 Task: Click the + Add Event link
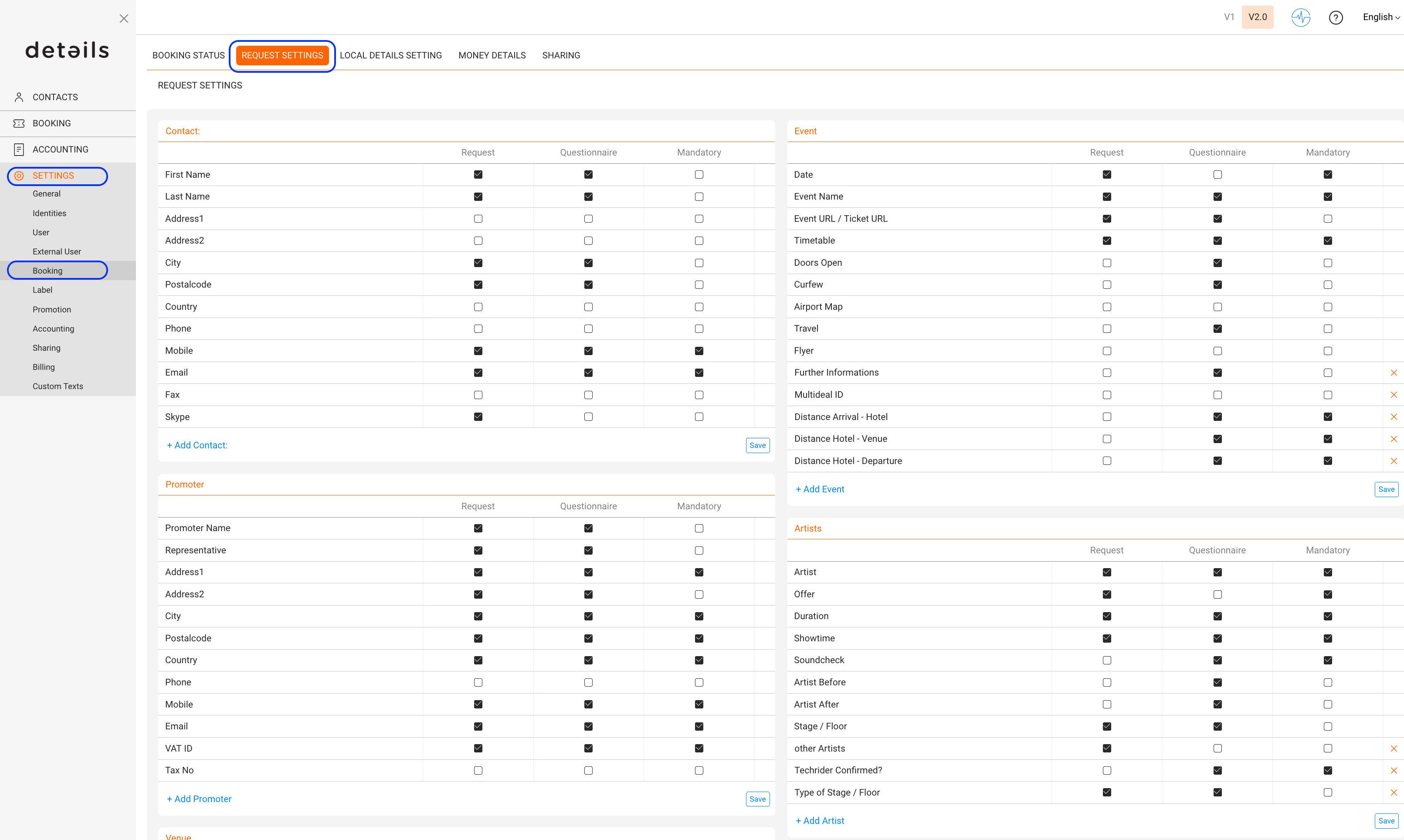[x=820, y=490]
